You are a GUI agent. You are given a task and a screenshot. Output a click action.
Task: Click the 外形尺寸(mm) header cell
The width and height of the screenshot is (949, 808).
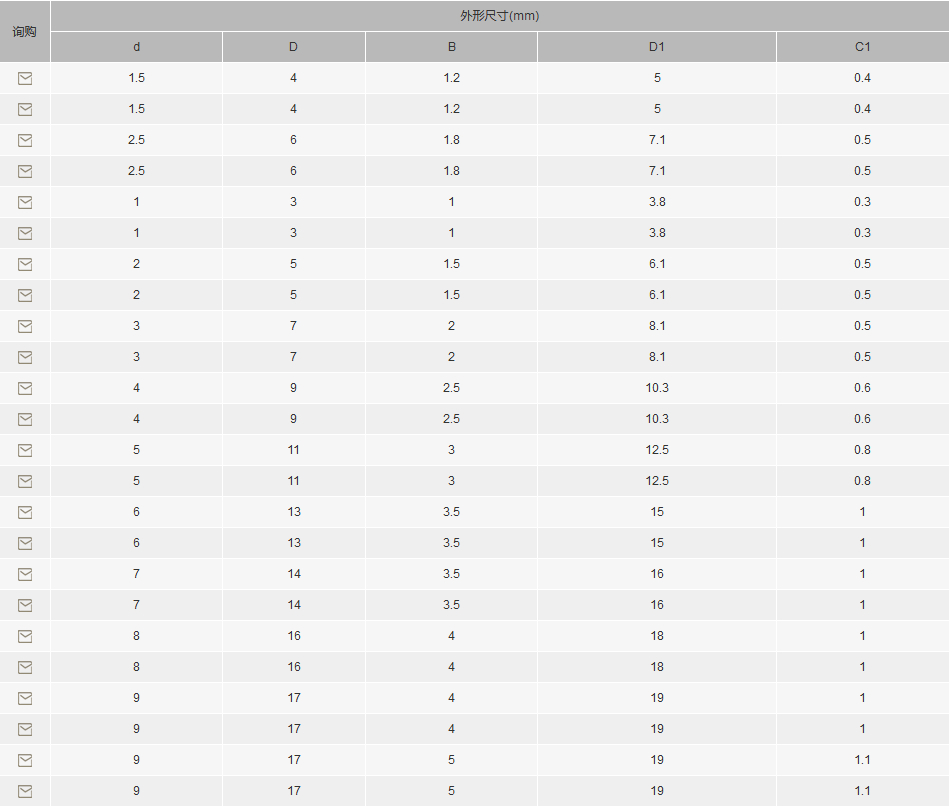tap(499, 16)
